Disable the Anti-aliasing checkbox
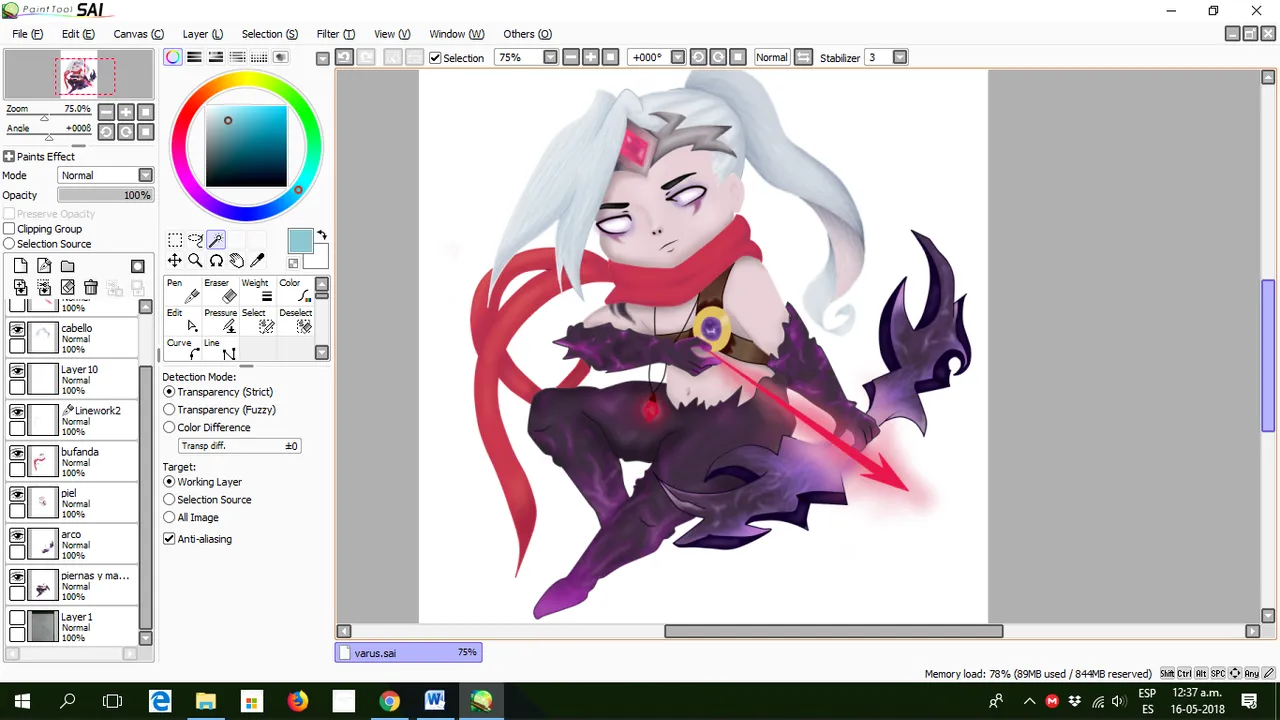1280x720 pixels. [x=169, y=538]
